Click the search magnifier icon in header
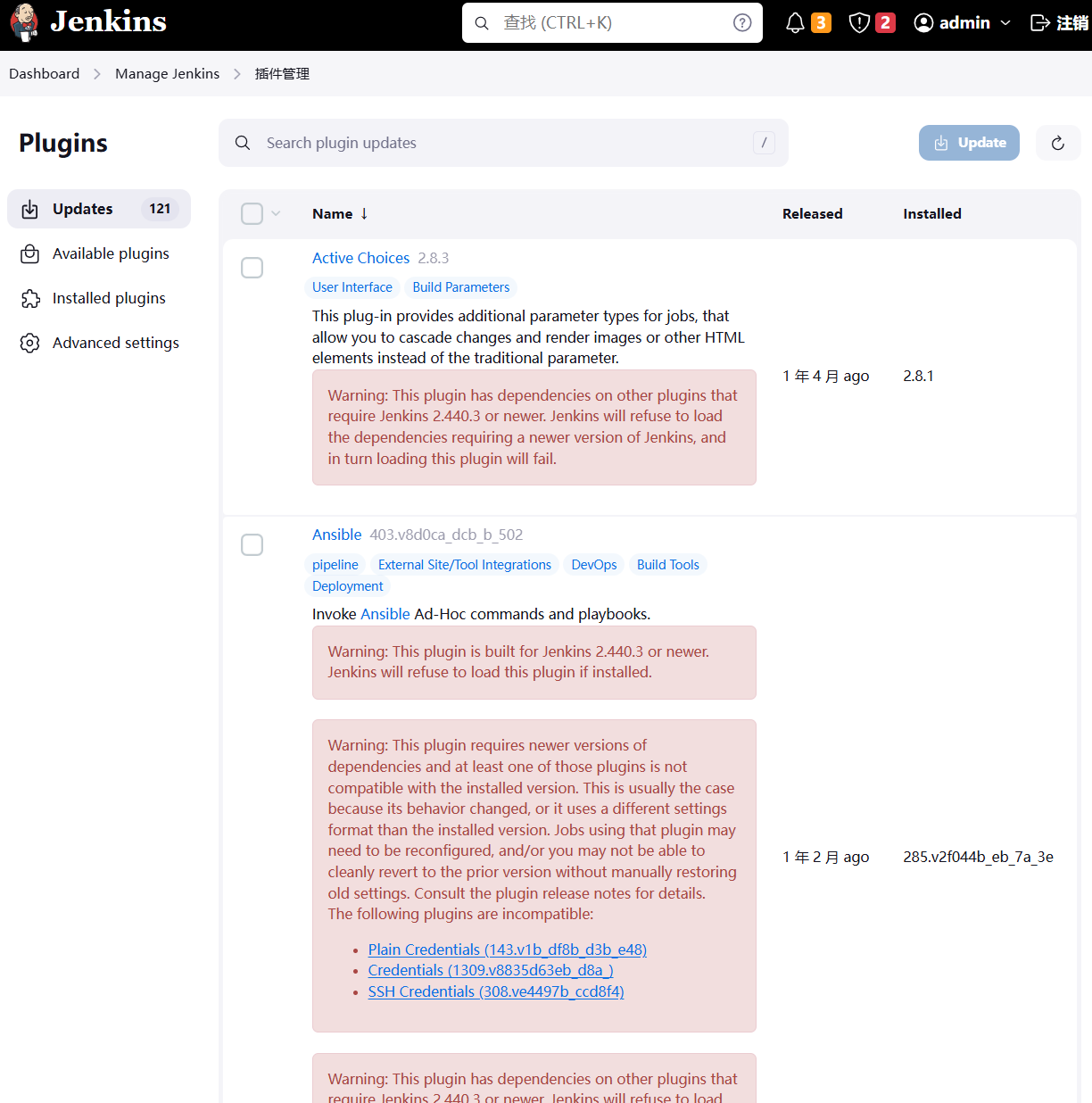The image size is (1092, 1103). point(482,23)
